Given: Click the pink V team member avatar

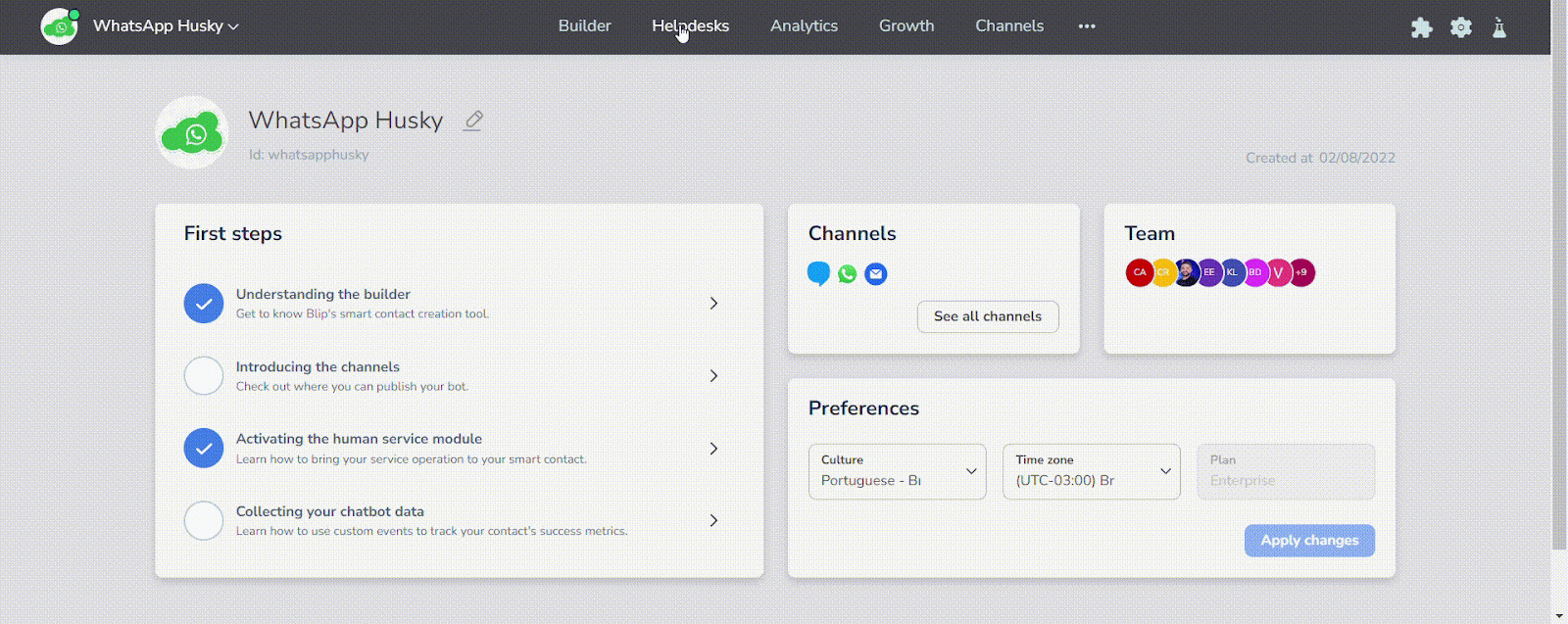Looking at the screenshot, I should tap(1278, 272).
